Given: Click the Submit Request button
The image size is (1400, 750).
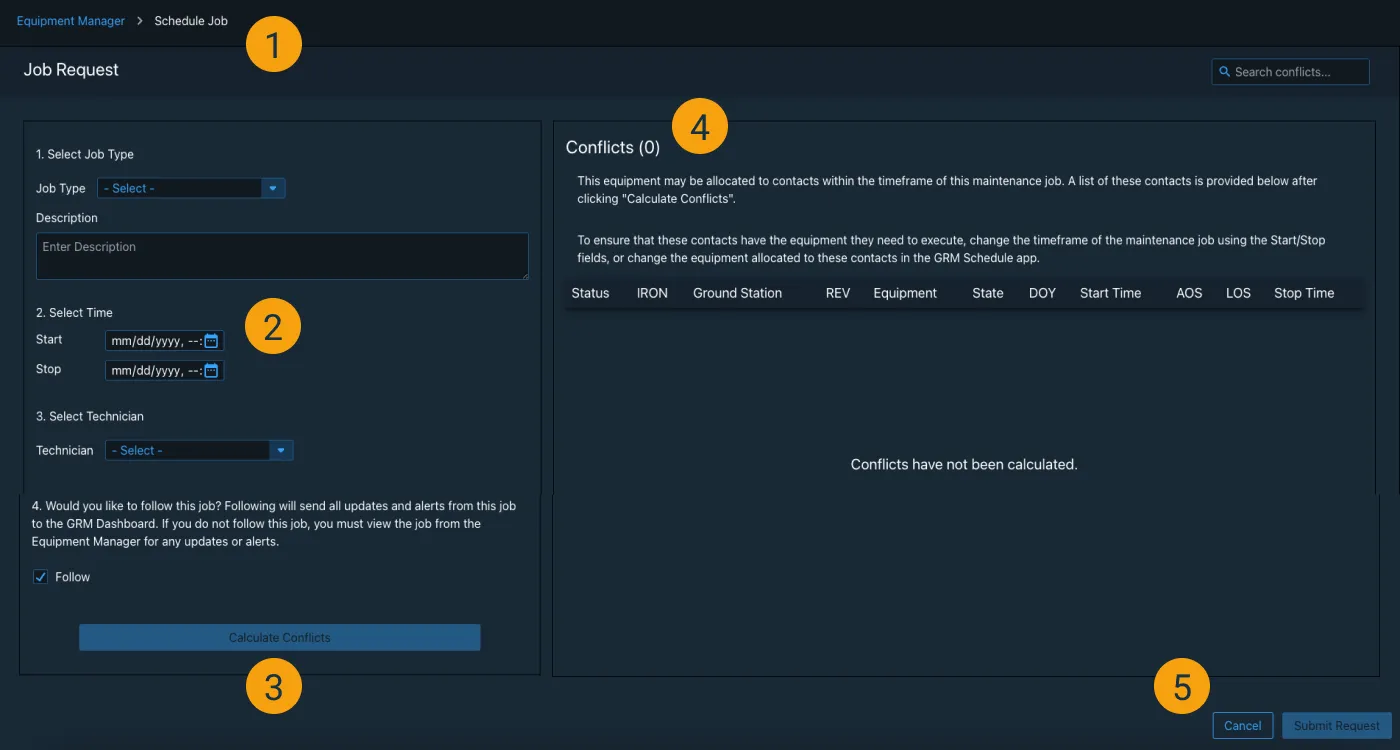Looking at the screenshot, I should click(x=1336, y=726).
